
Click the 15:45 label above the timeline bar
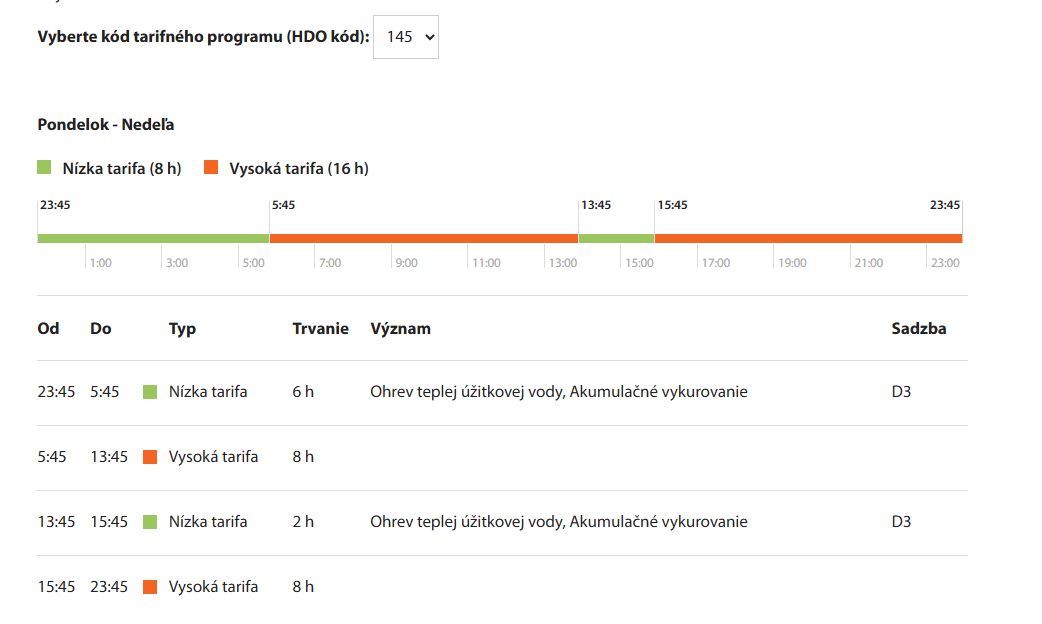click(672, 205)
